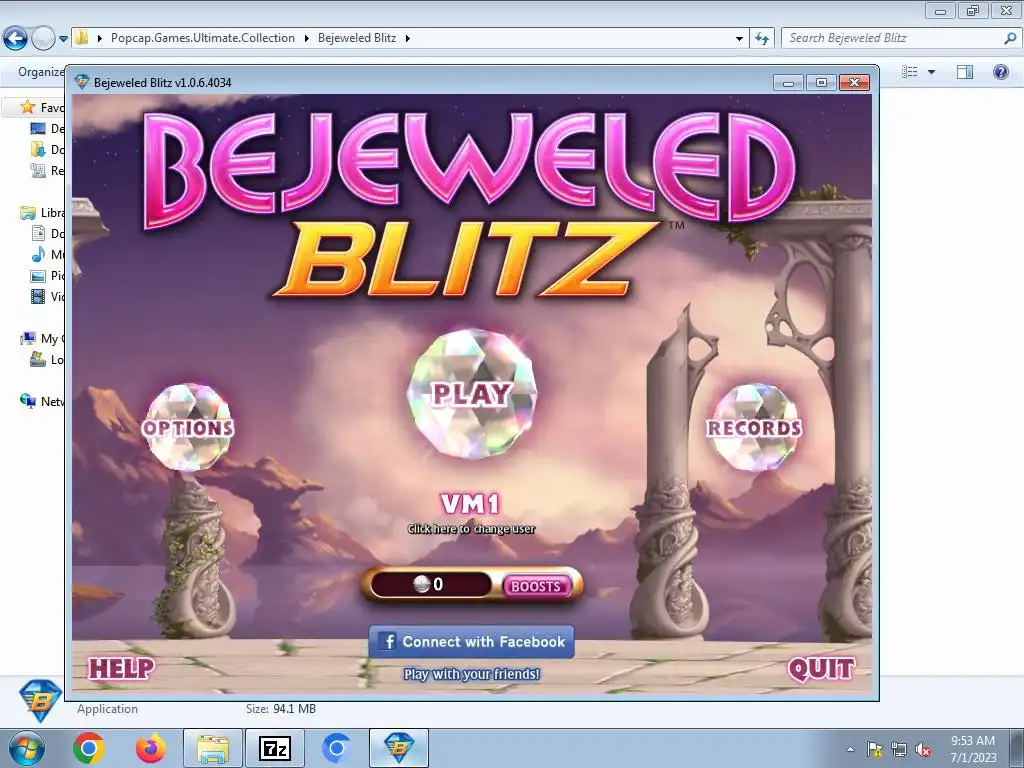Click the Bejeweled Blitz title bar gem icon
The width and height of the screenshot is (1024, 768).
(x=82, y=82)
